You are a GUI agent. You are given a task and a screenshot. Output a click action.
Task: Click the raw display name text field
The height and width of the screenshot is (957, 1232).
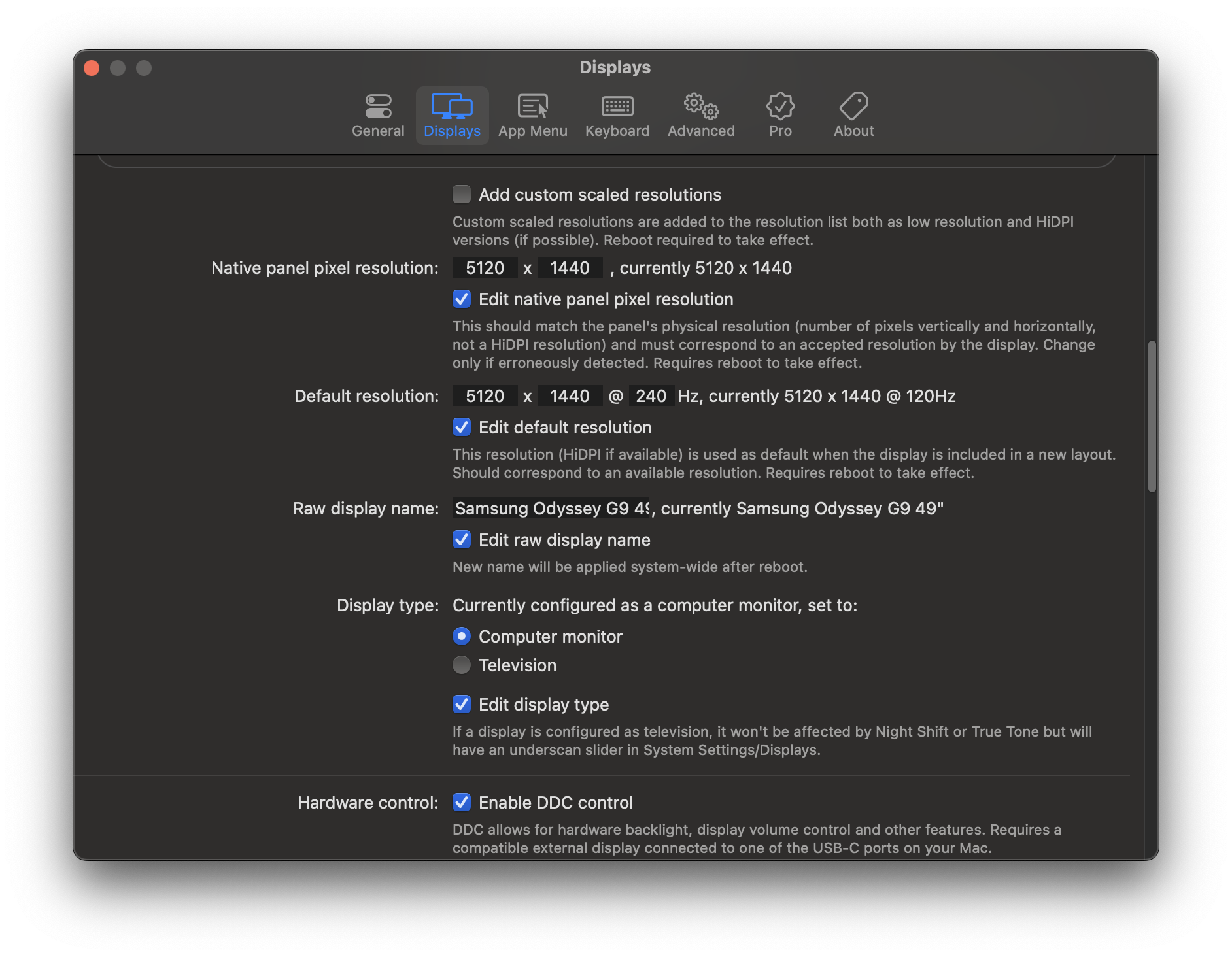pos(552,509)
